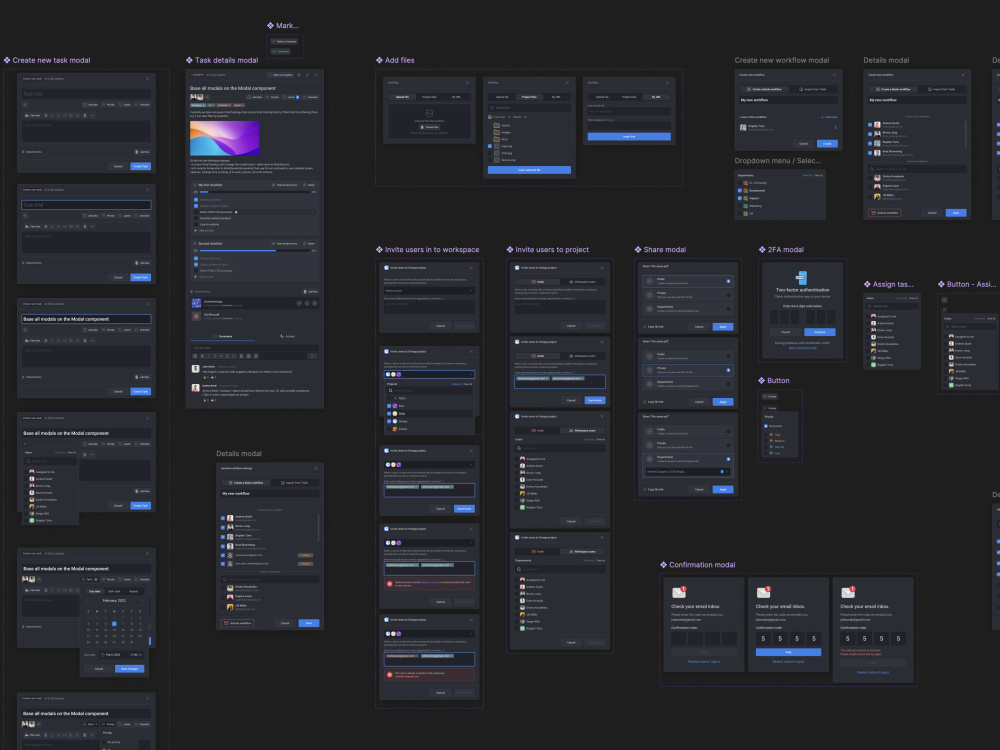
Task: Click the archive icon in Archive workflow button near Dropdown menu
Action: (x=873, y=213)
